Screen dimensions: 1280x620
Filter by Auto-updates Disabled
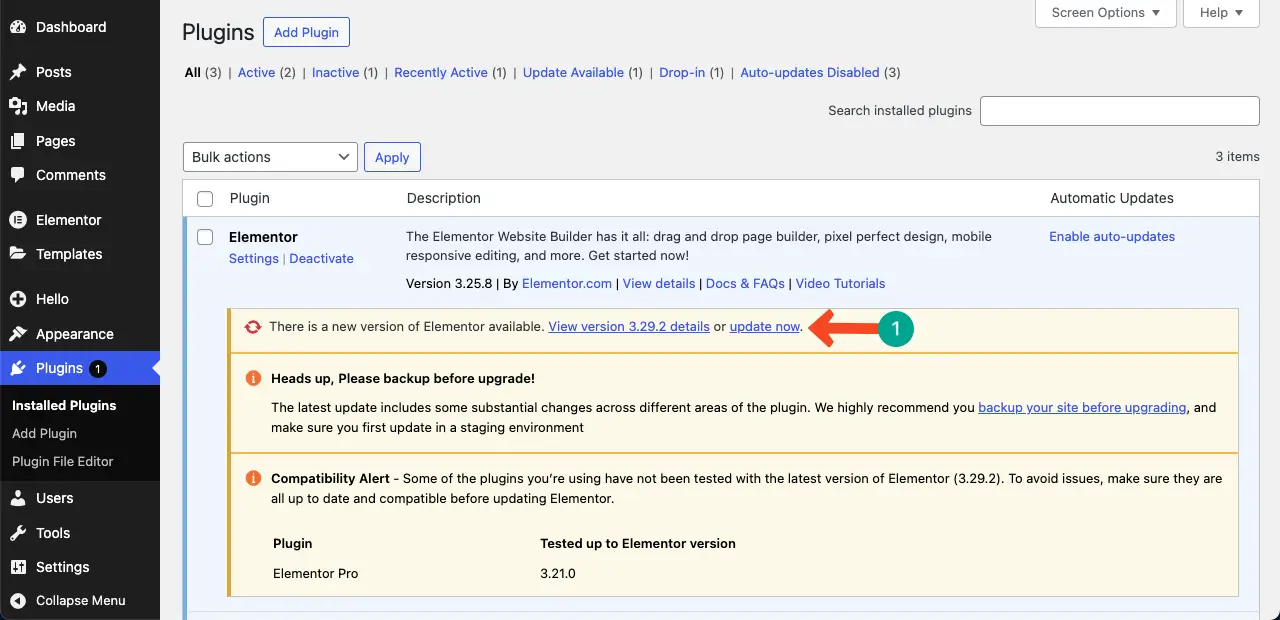[810, 73]
